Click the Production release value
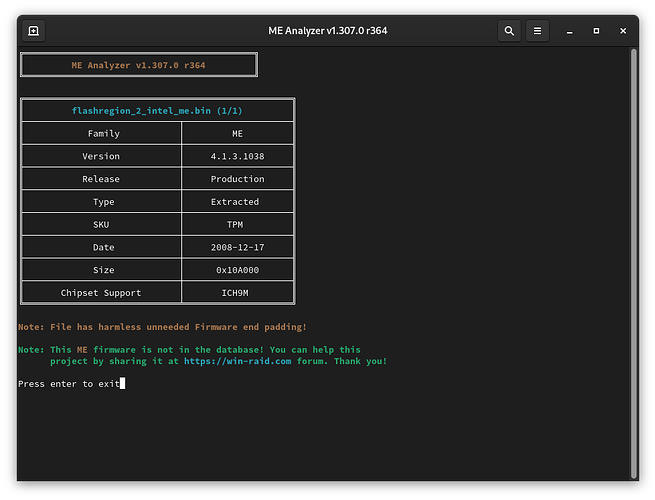The image size is (655, 500). tap(237, 179)
